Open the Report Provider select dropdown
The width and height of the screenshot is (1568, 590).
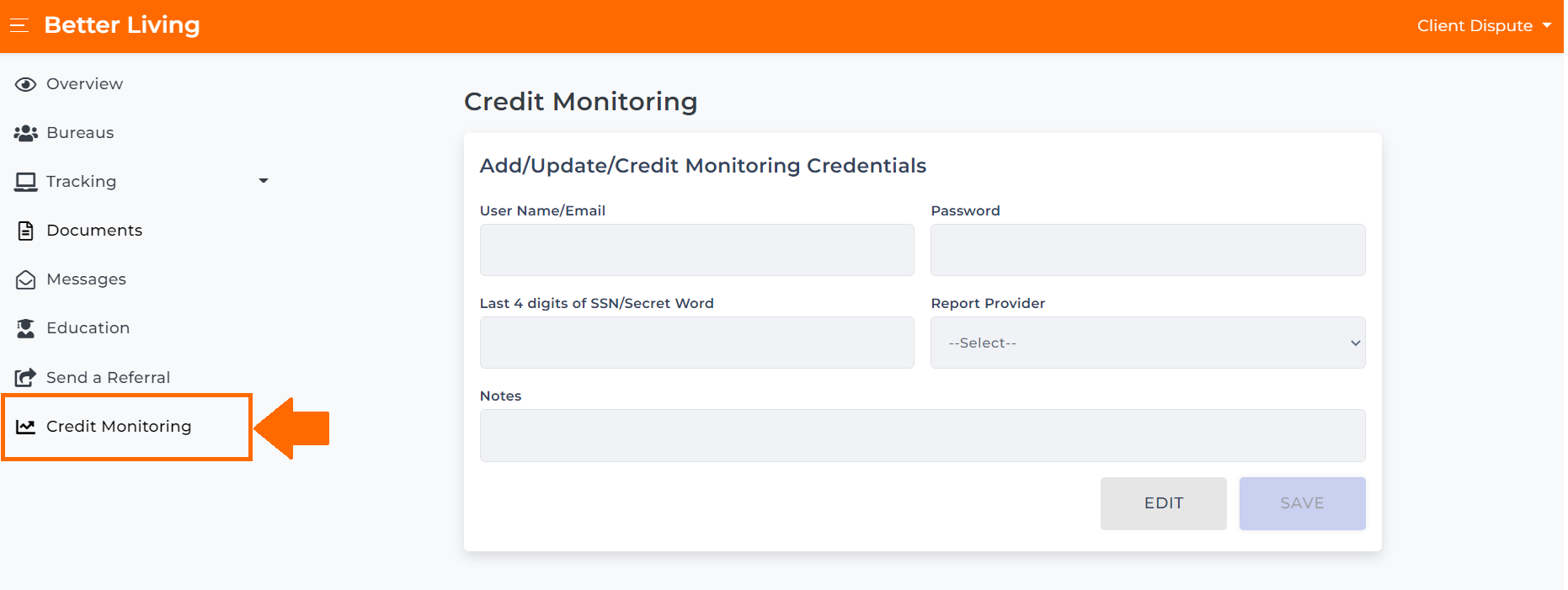point(1148,343)
